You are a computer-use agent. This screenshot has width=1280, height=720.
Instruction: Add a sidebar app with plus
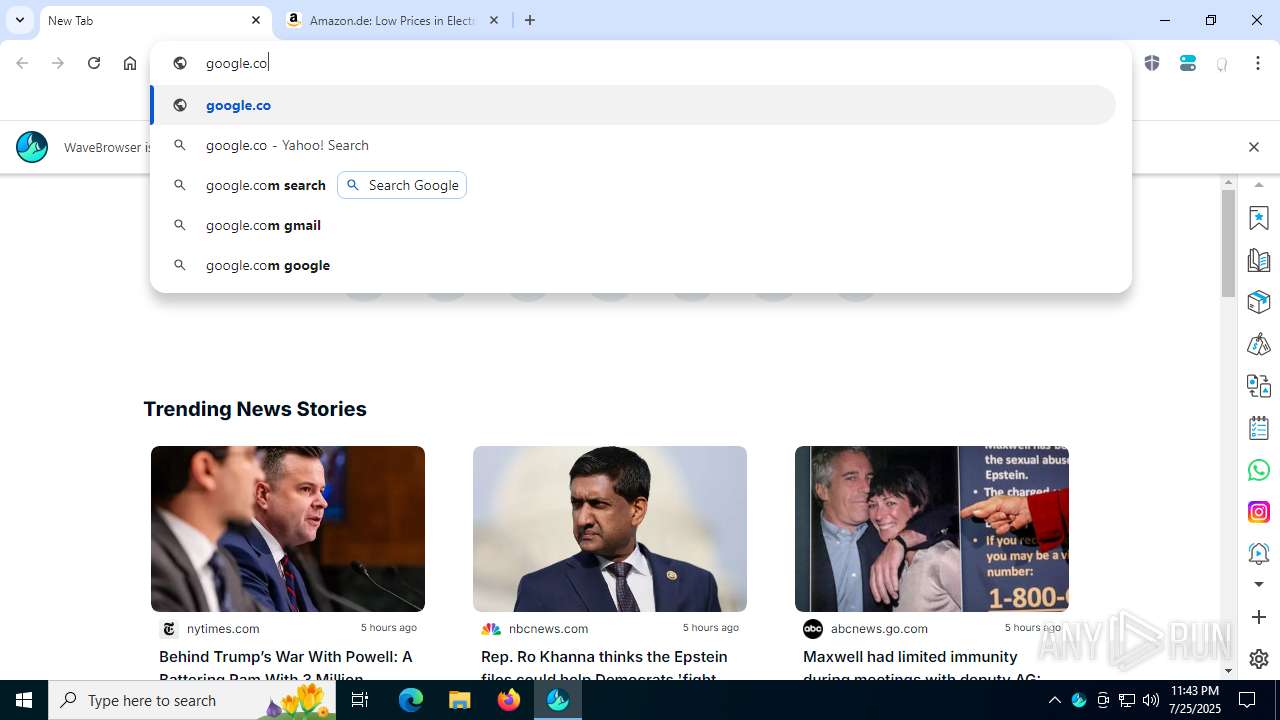tap(1259, 617)
